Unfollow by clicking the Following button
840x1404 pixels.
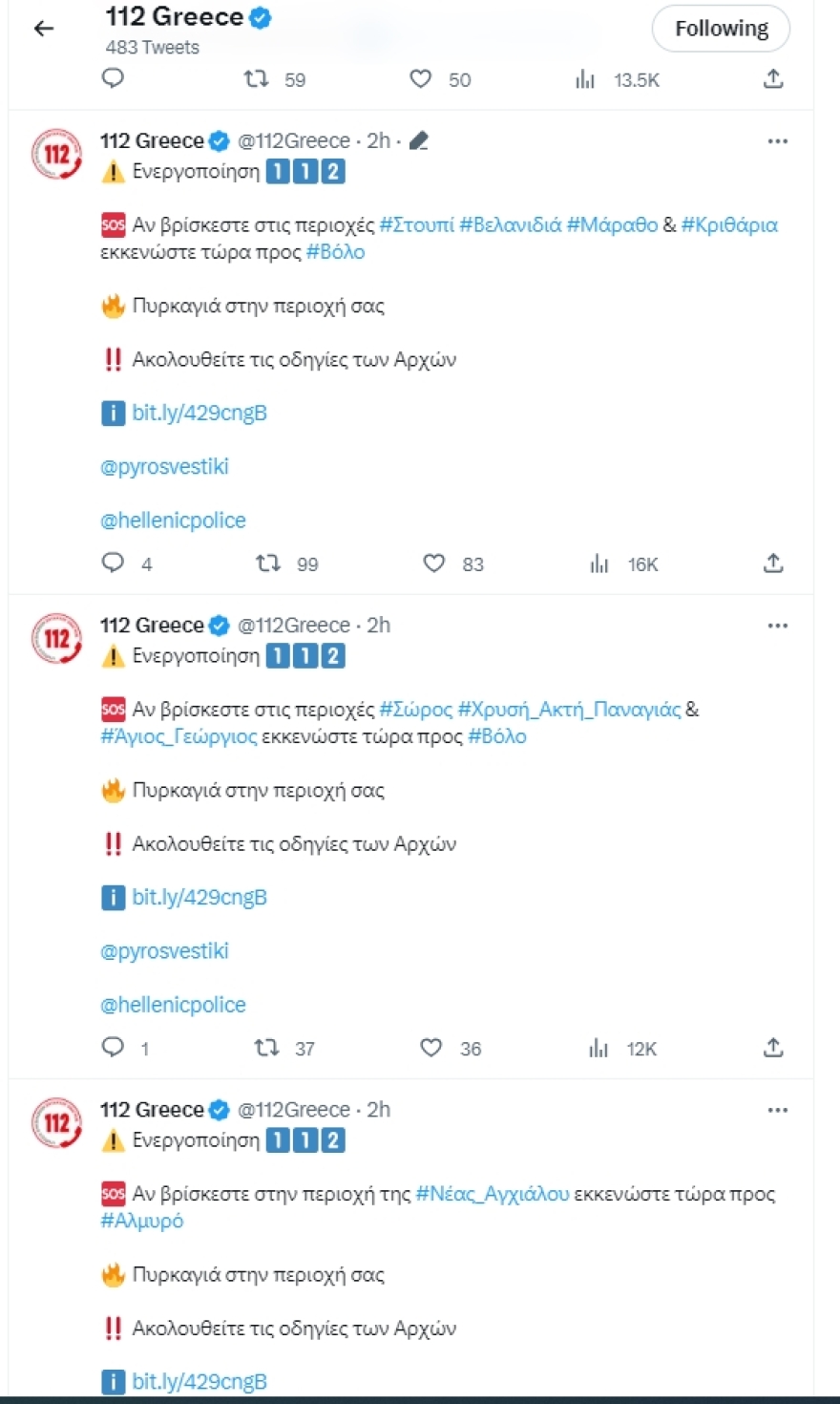(720, 28)
